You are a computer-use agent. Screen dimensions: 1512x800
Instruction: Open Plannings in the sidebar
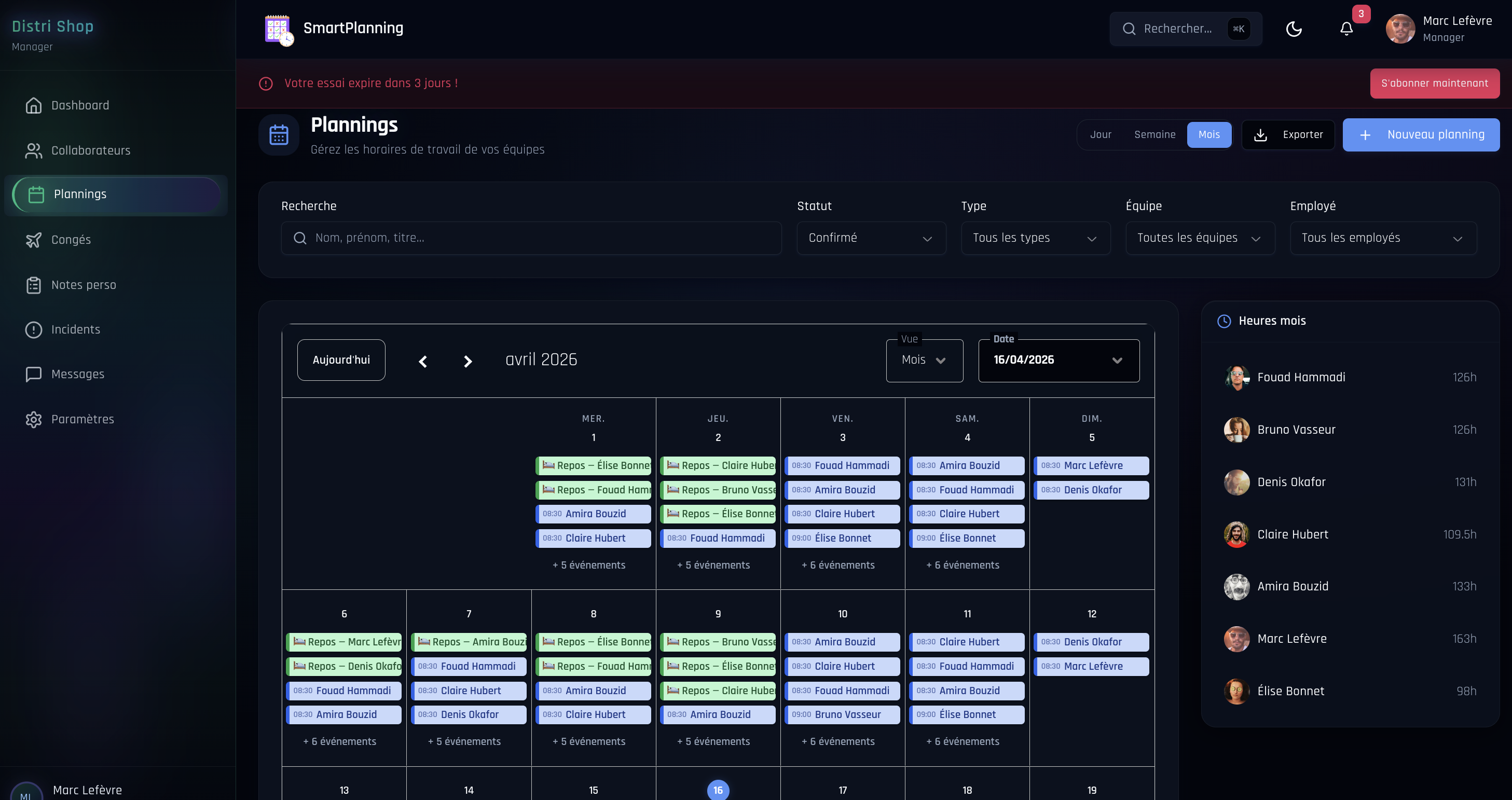point(116,195)
